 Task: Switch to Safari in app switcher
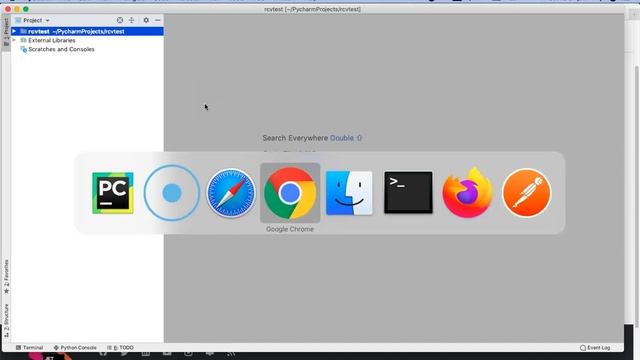coord(231,193)
